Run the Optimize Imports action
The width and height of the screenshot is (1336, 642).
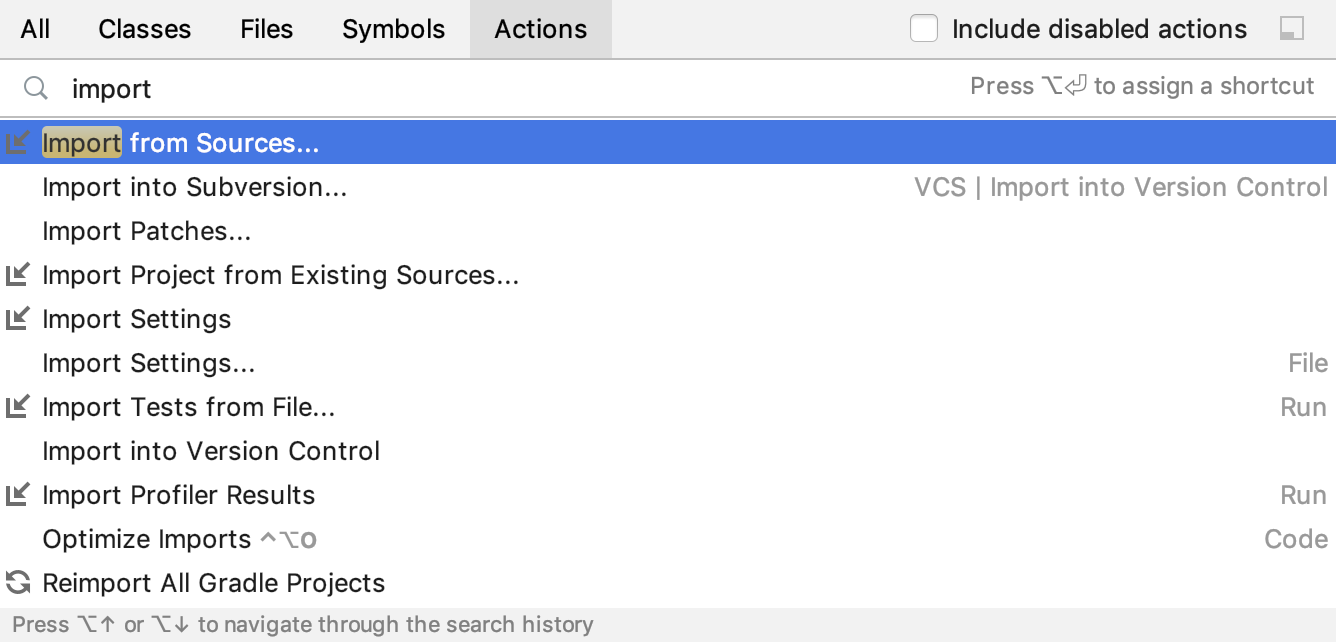pyautogui.click(x=668, y=539)
